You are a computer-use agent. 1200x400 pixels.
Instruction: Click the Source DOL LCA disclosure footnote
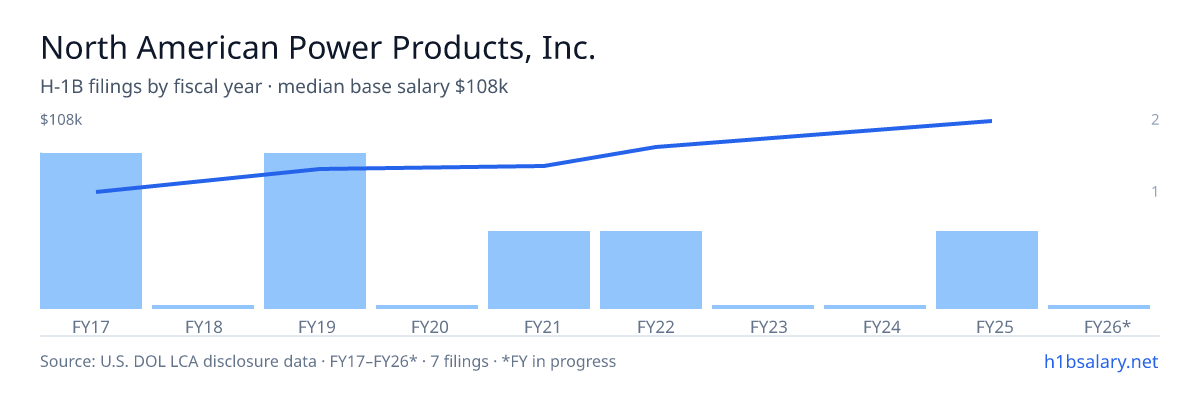[x=328, y=361]
